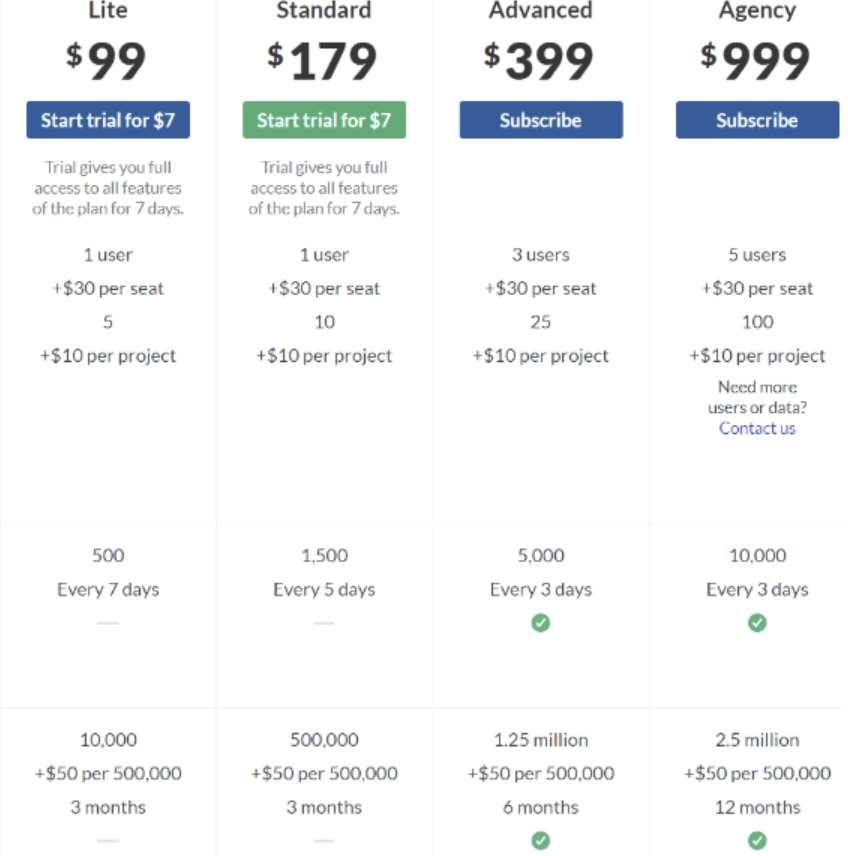Subscribe to the Advanced $399 plan

541,120
